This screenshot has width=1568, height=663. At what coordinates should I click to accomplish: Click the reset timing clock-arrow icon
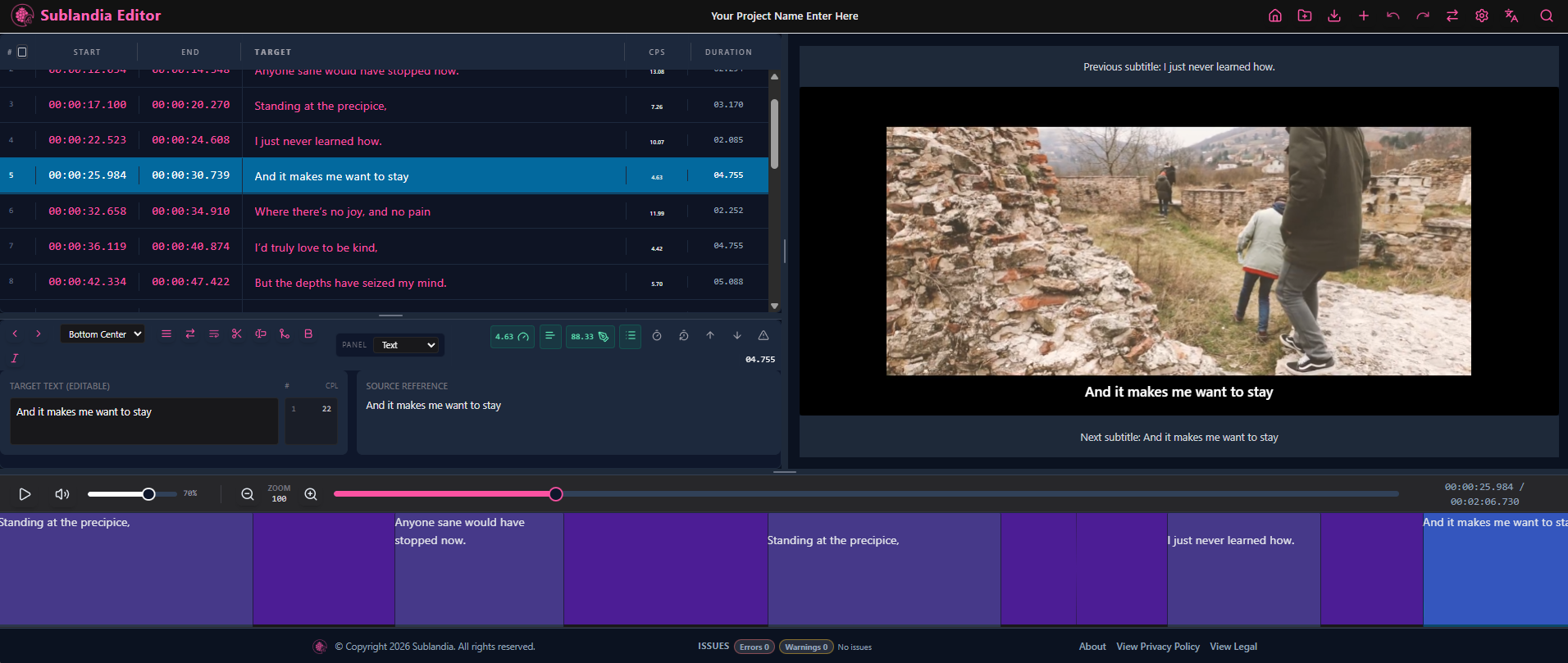[684, 335]
